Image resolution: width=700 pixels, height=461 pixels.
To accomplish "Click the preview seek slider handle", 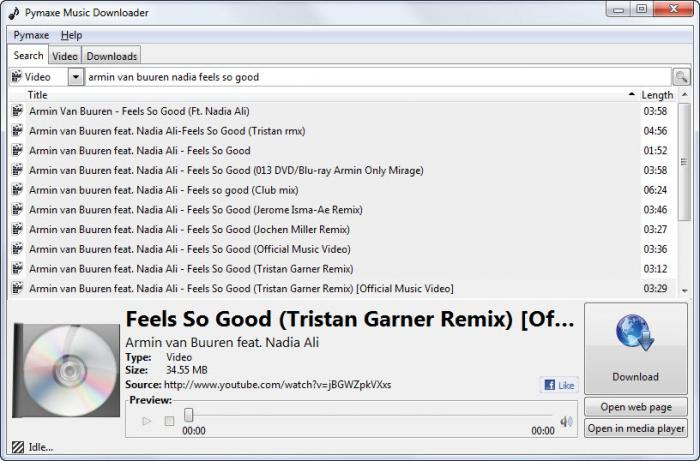I will tap(189, 415).
